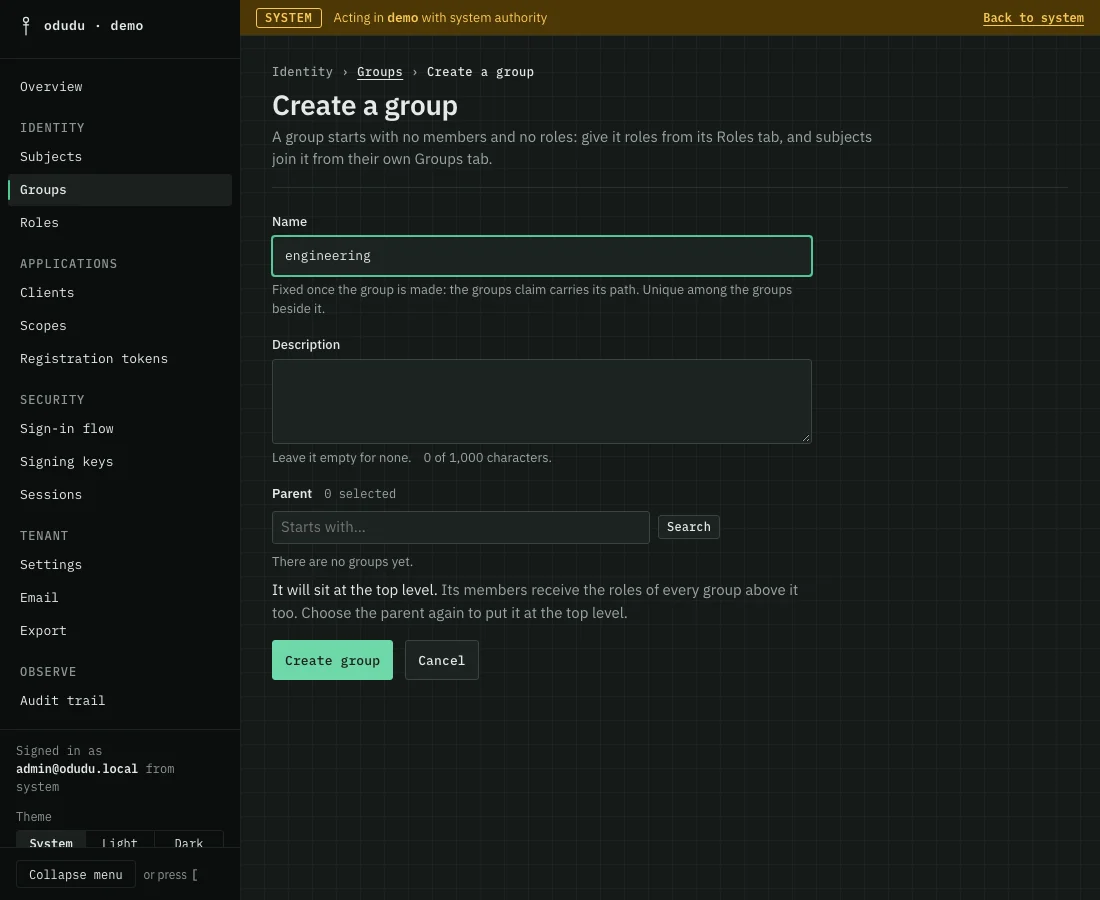Click the '0 selected' parent counter
Screen dimensions: 1100x900
(360, 494)
